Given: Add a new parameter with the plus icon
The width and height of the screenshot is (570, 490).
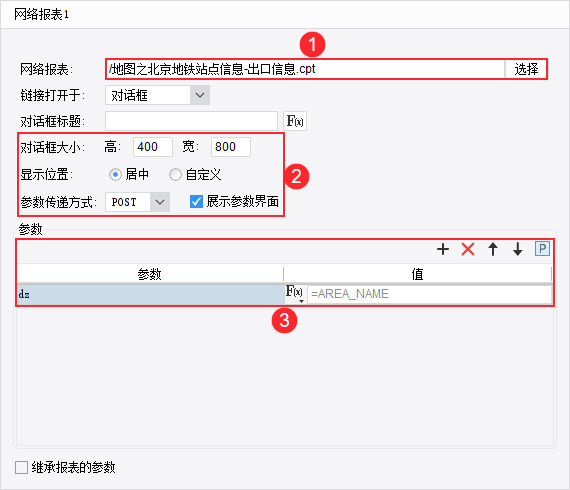Looking at the screenshot, I should [443, 249].
